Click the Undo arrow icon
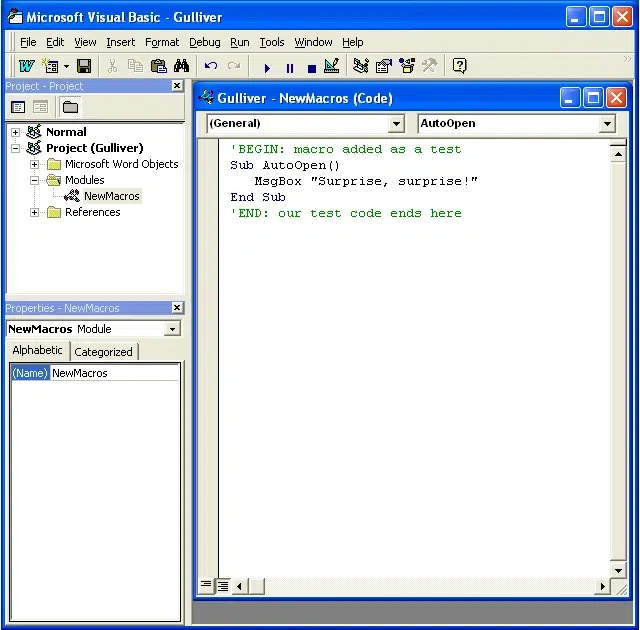This screenshot has width=640, height=630. 211,66
